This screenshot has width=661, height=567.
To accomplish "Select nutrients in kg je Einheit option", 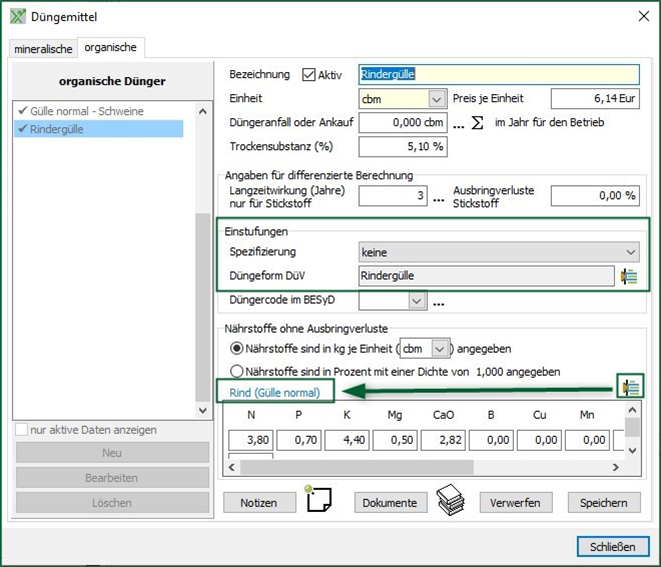I will point(237,349).
